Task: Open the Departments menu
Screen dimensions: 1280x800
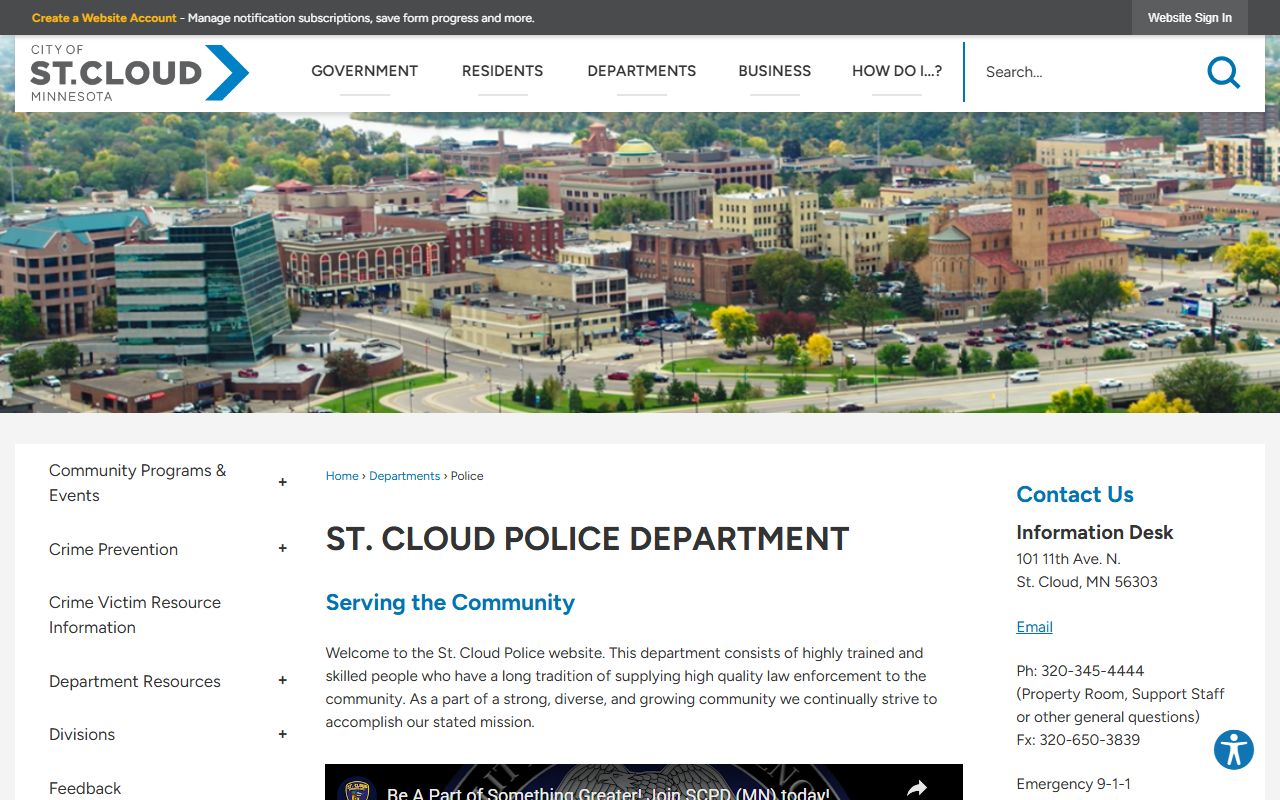Action: tap(641, 71)
